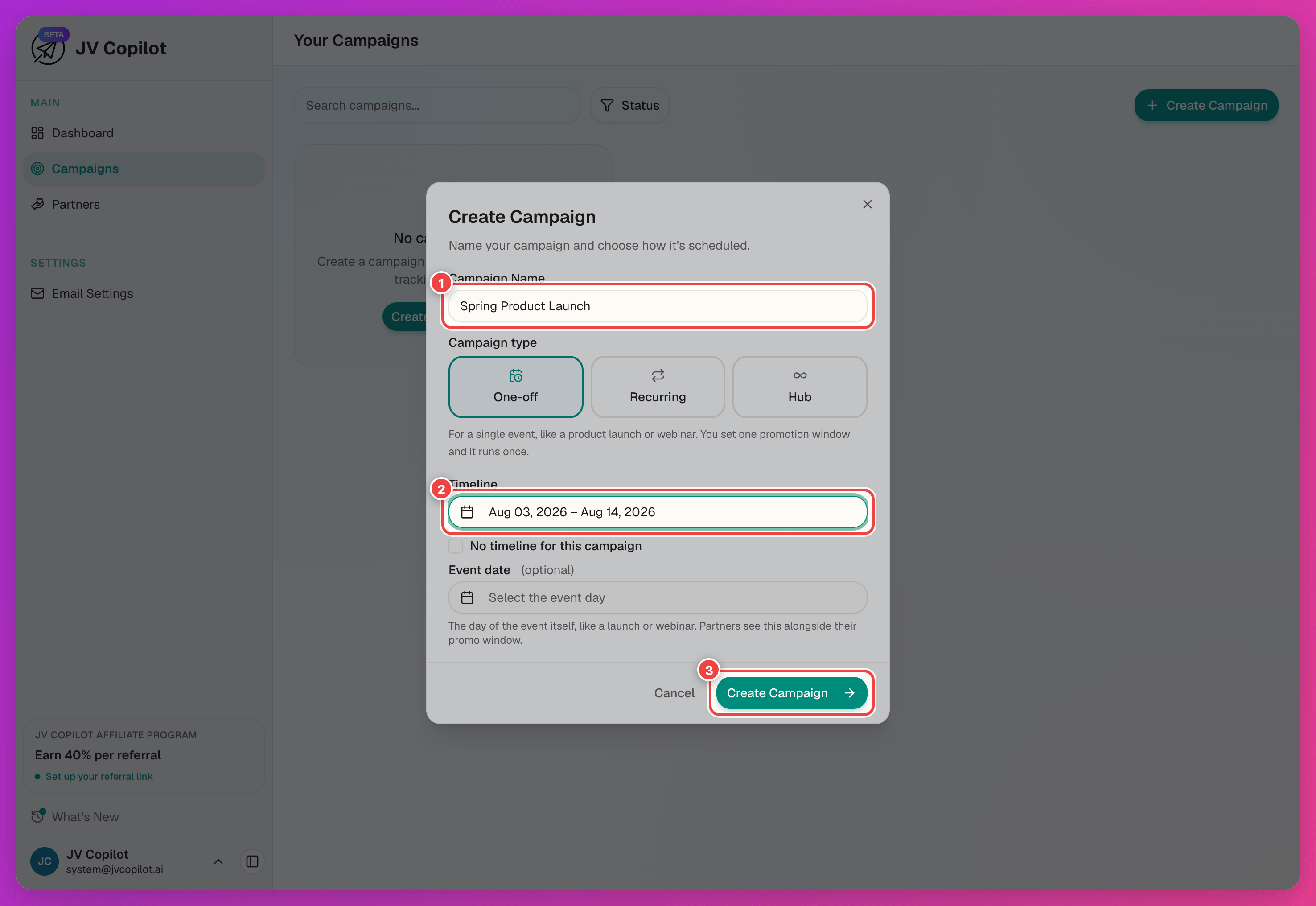The height and width of the screenshot is (906, 1316).
Task: Open Email Settings in the sidebar
Action: 144,293
